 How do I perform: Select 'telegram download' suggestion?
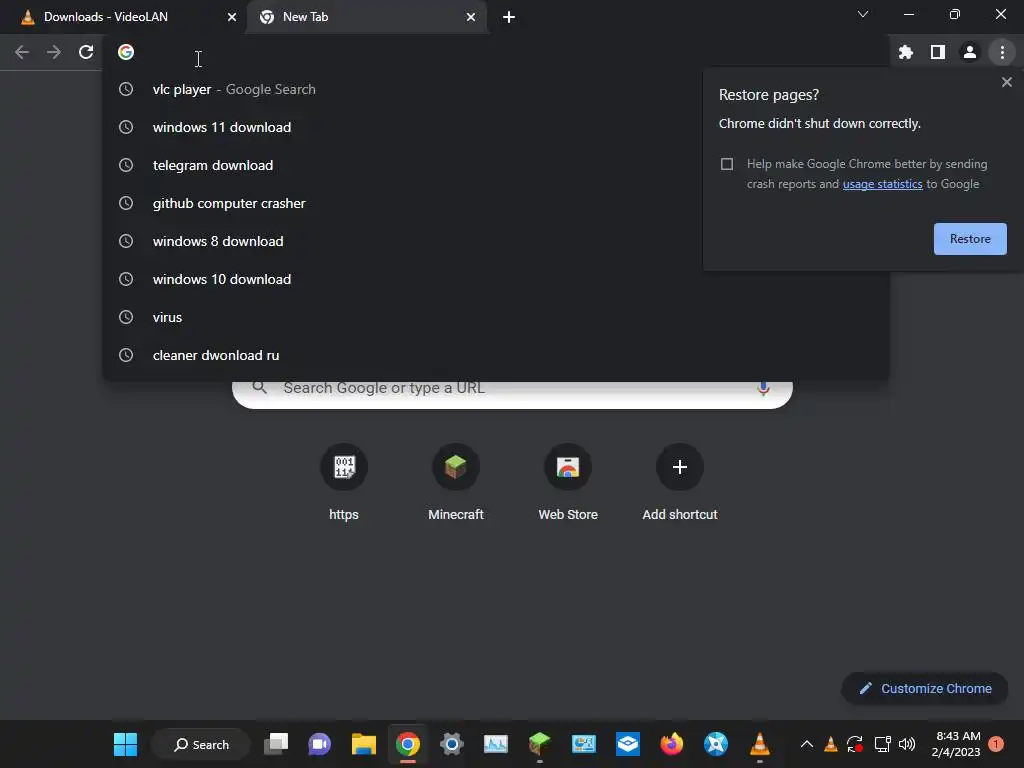(496, 165)
